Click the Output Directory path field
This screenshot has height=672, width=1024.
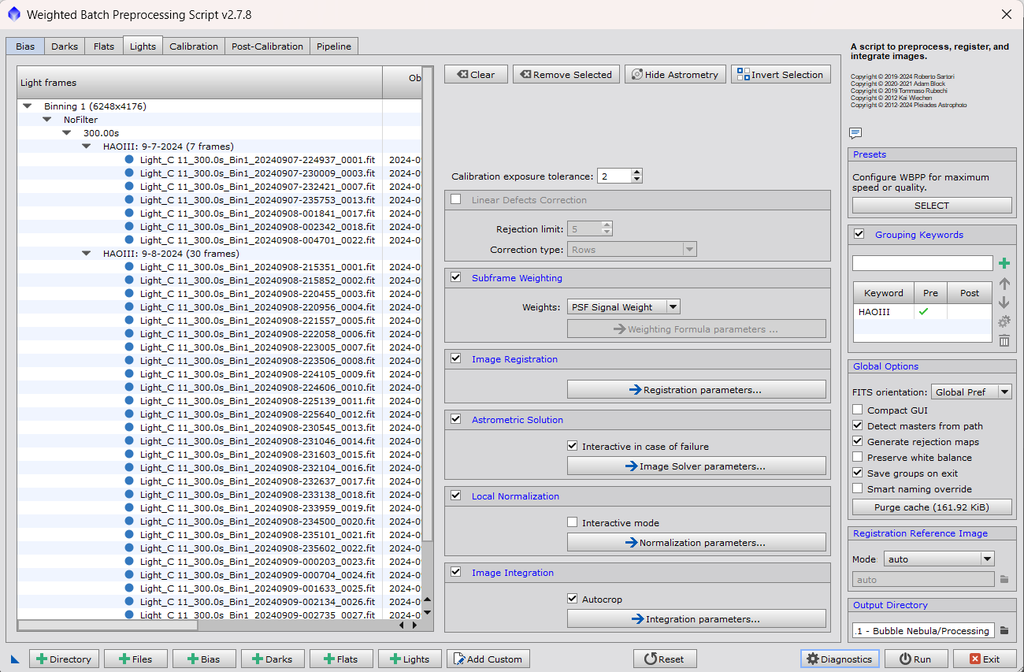(x=923, y=630)
